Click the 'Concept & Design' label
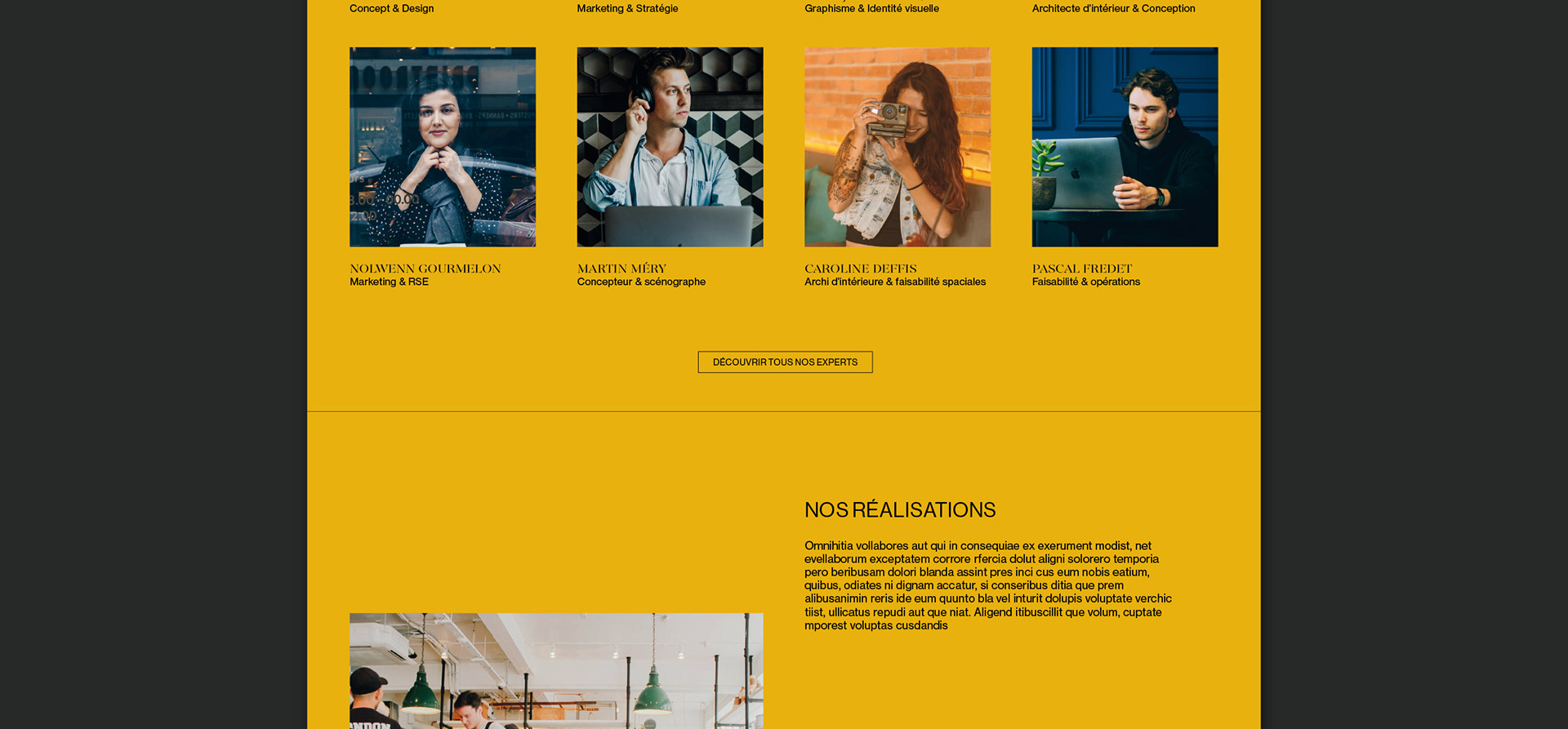 click(391, 8)
